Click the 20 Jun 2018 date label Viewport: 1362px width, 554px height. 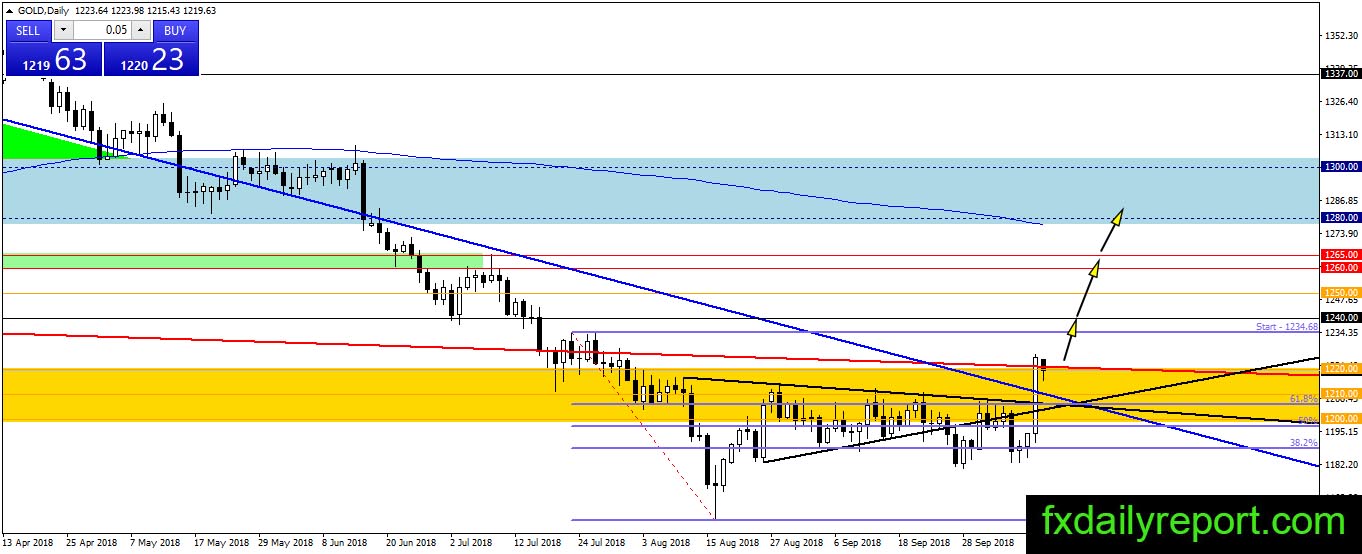413,542
